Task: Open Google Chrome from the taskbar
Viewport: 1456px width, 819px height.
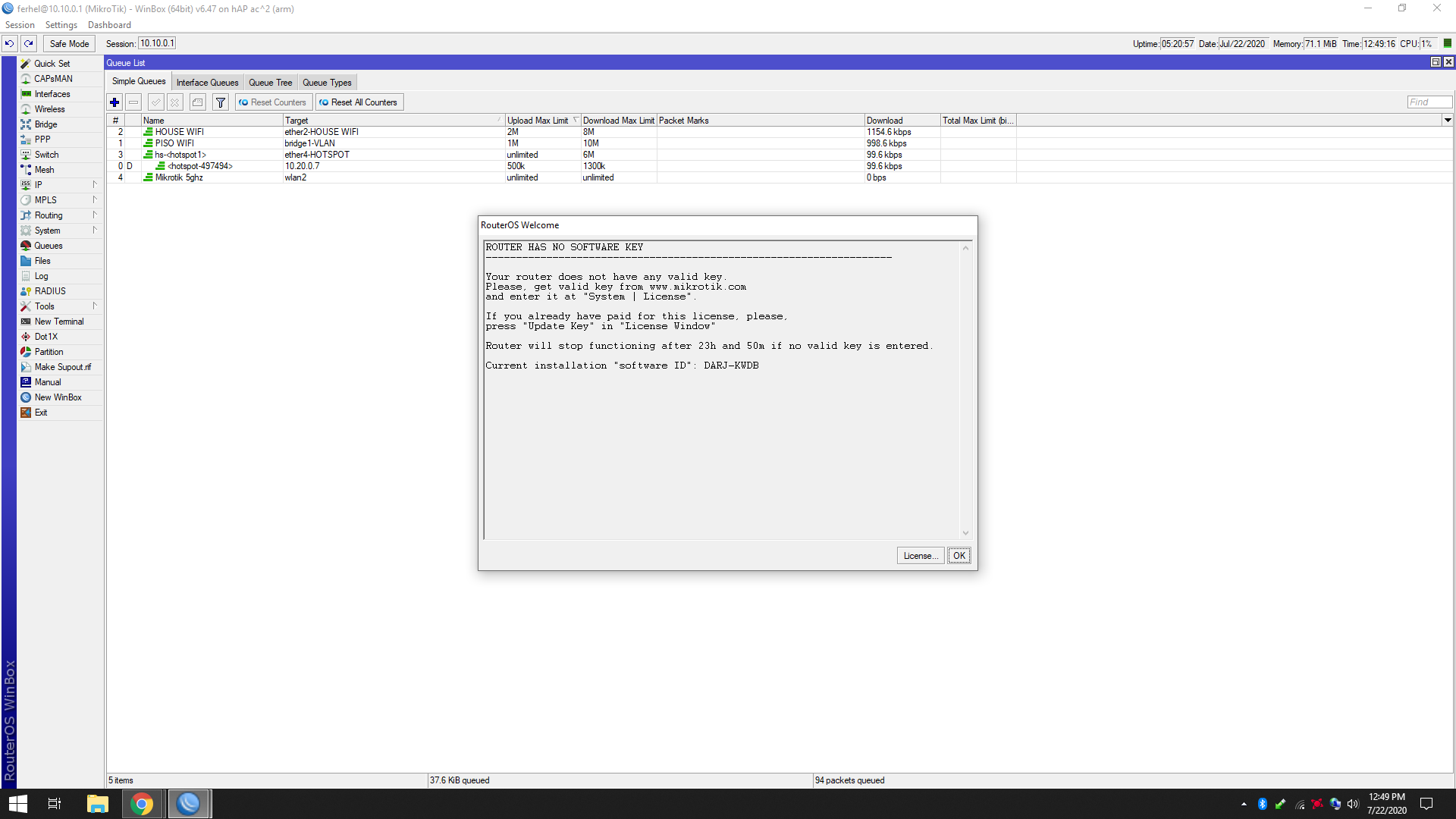Action: coord(142,804)
